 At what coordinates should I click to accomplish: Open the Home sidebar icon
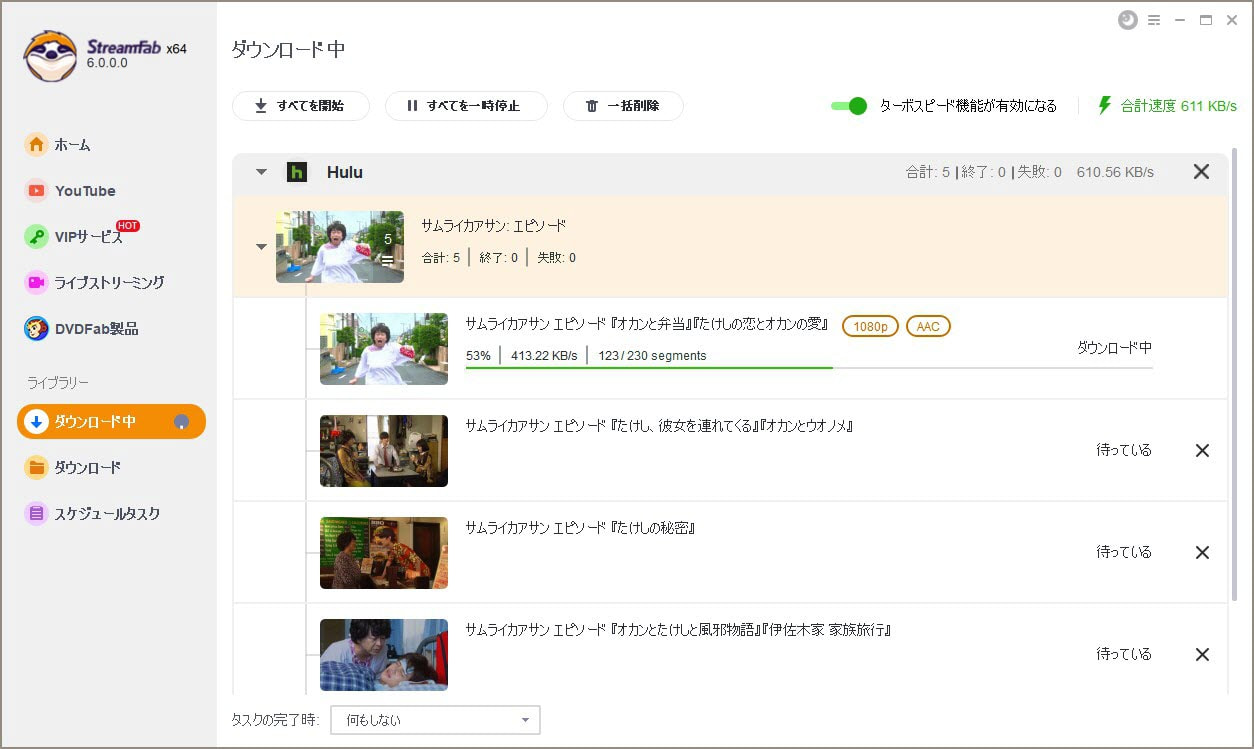[x=36, y=144]
